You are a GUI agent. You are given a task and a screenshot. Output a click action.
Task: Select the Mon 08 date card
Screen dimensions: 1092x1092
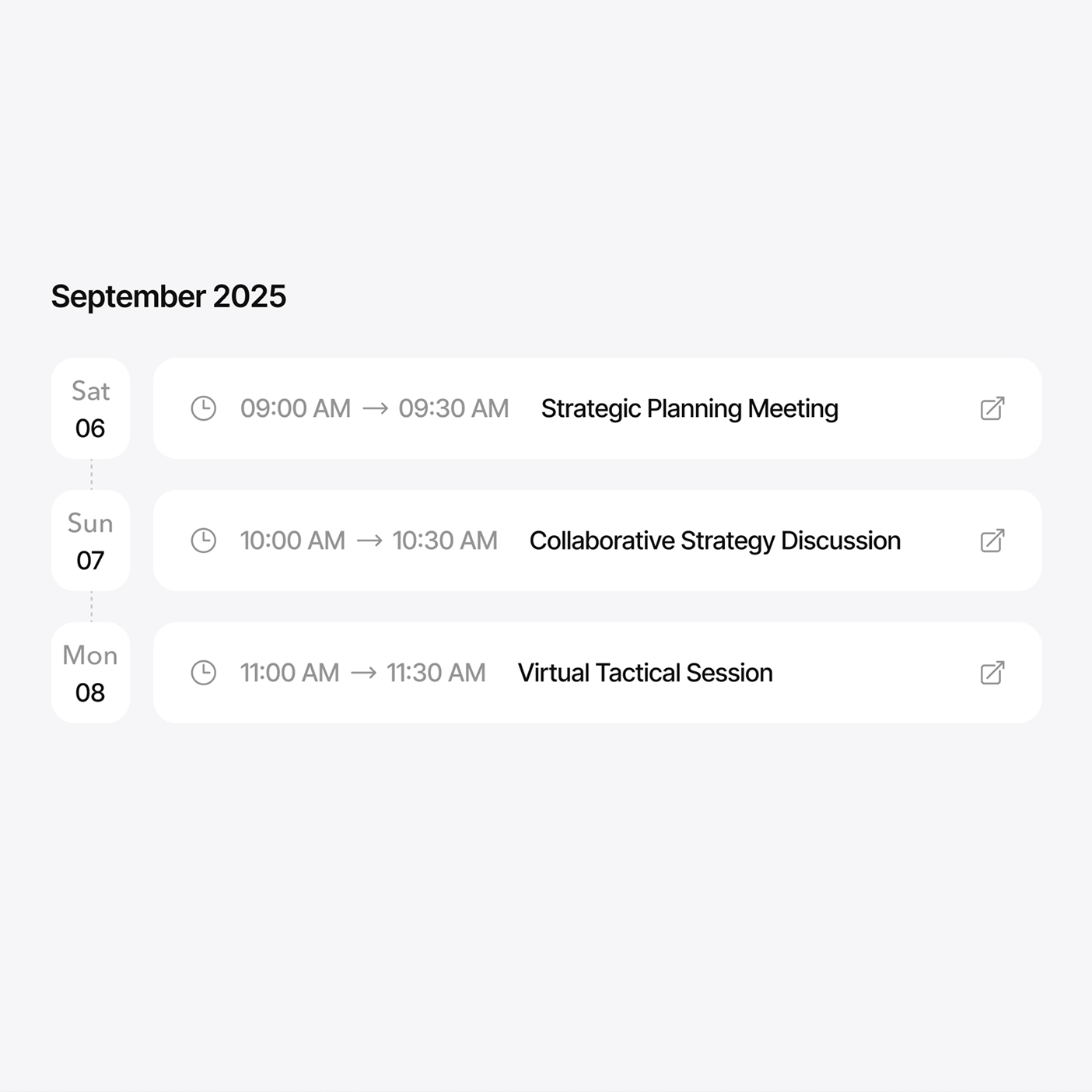click(90, 673)
